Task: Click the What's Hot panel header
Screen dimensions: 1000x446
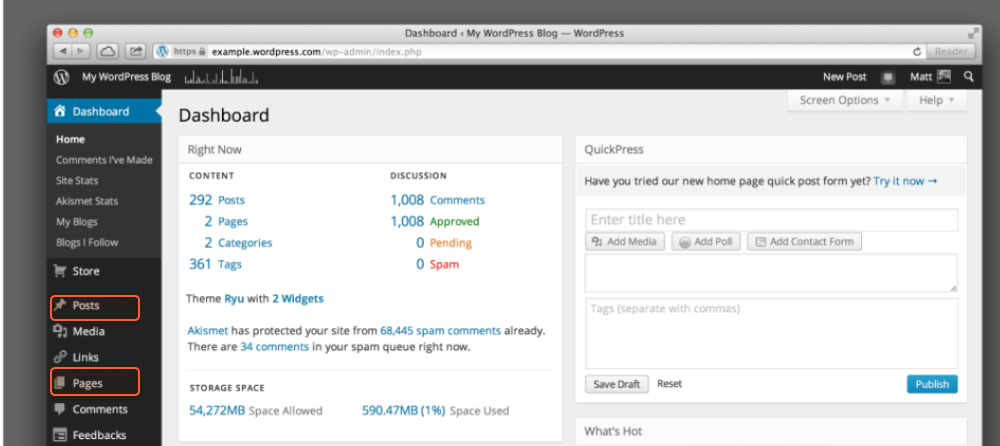Action: click(x=771, y=432)
